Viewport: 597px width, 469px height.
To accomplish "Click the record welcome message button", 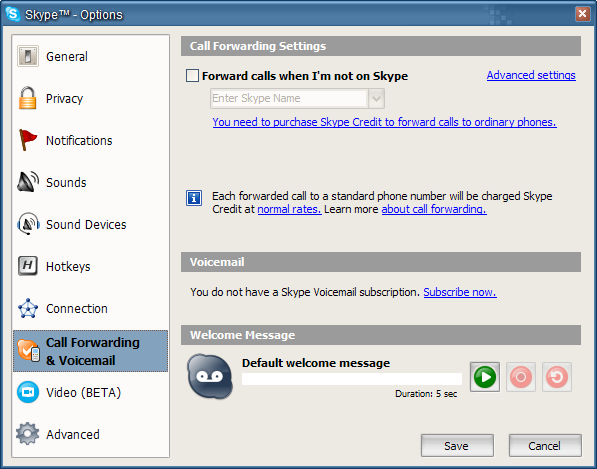I will 521,377.
